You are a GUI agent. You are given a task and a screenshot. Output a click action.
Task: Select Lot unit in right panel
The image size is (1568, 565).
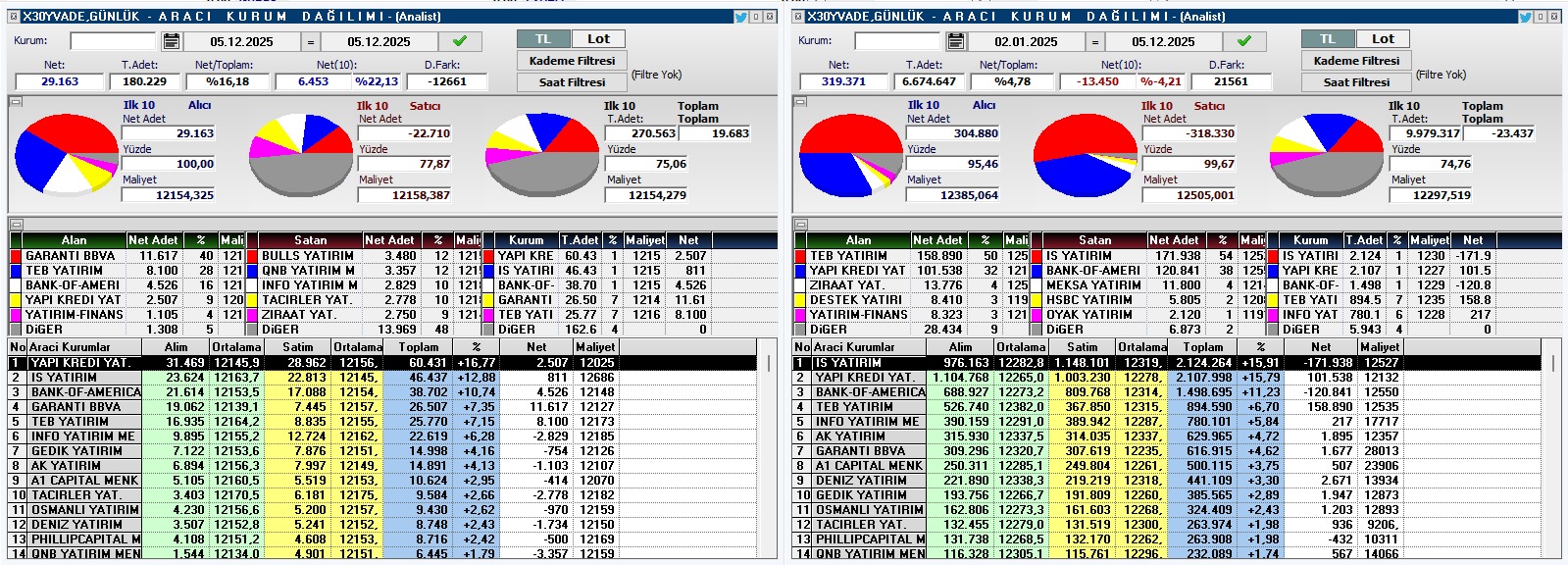point(1383,39)
